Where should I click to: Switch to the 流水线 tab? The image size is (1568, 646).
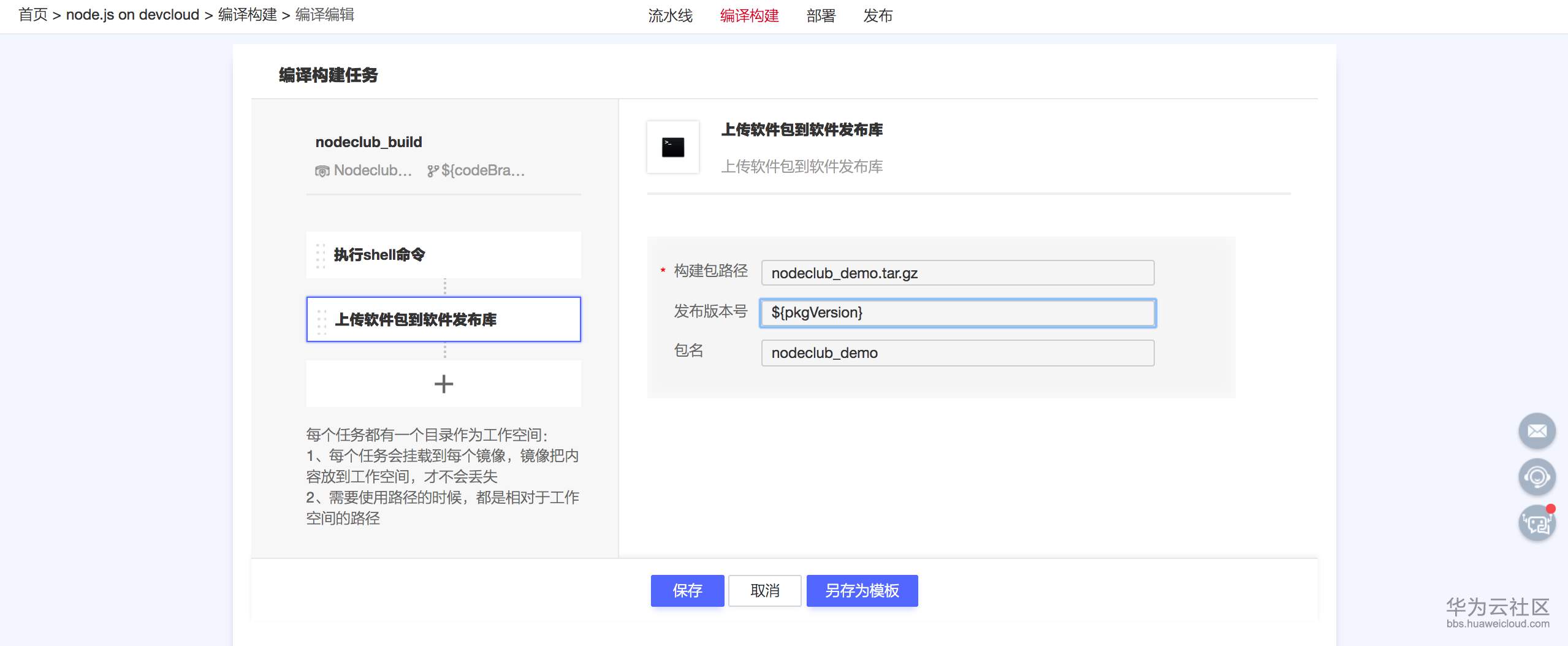670,16
